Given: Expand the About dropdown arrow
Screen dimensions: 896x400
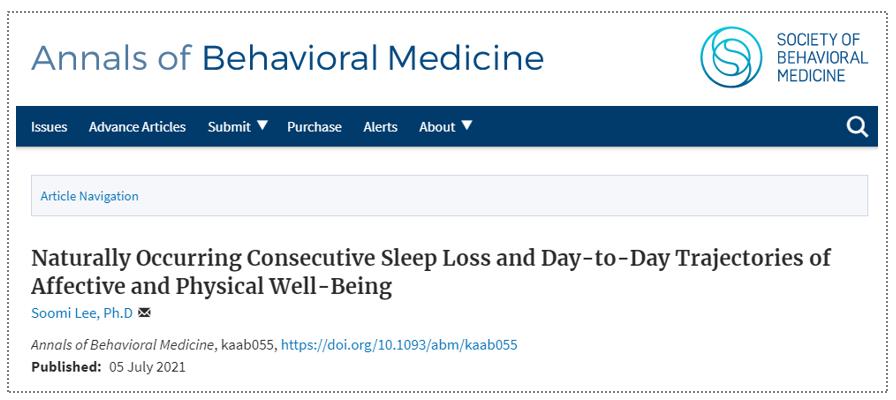Looking at the screenshot, I should tap(467, 126).
